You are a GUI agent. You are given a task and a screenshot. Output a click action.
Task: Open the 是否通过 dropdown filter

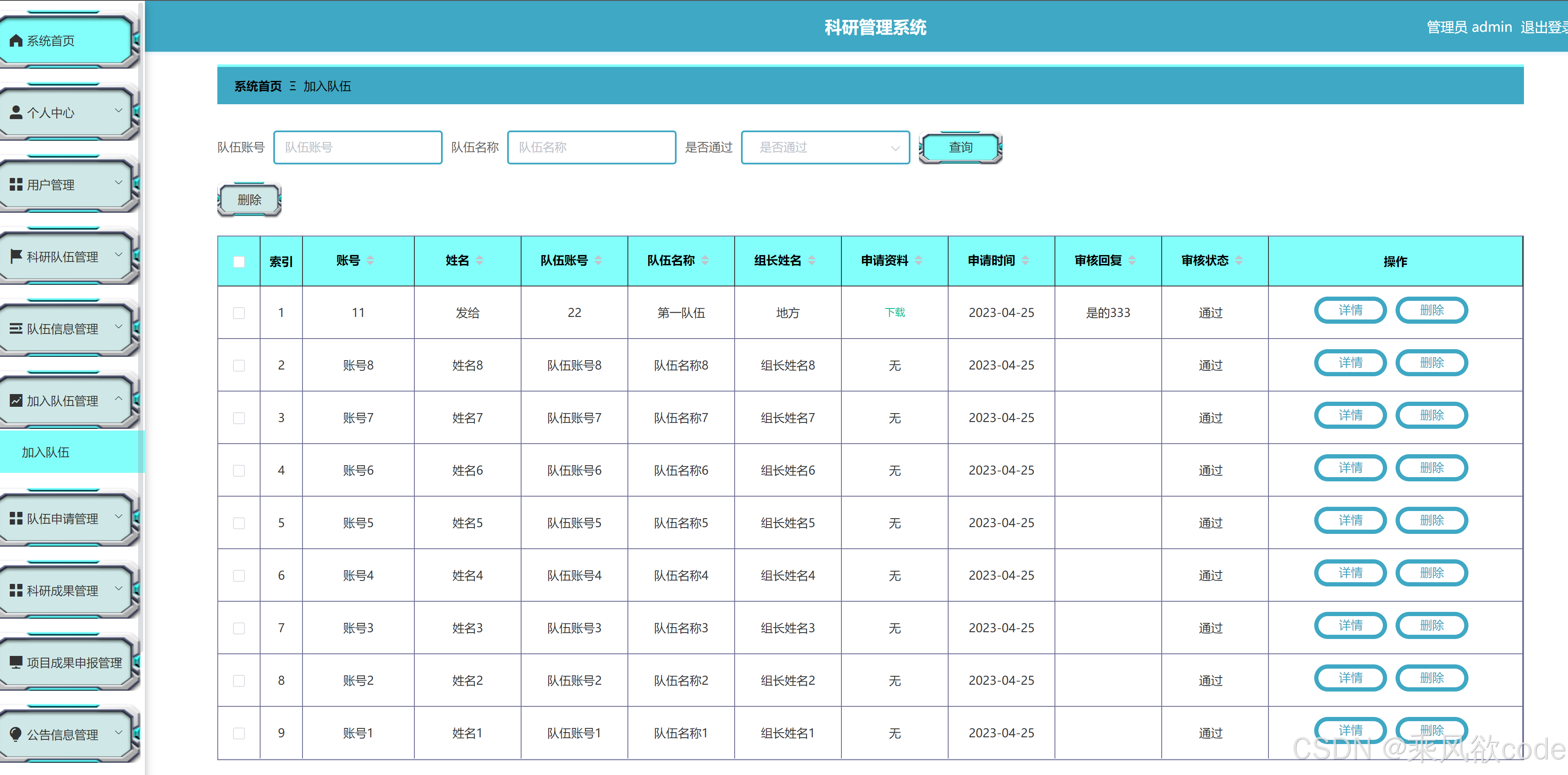825,147
